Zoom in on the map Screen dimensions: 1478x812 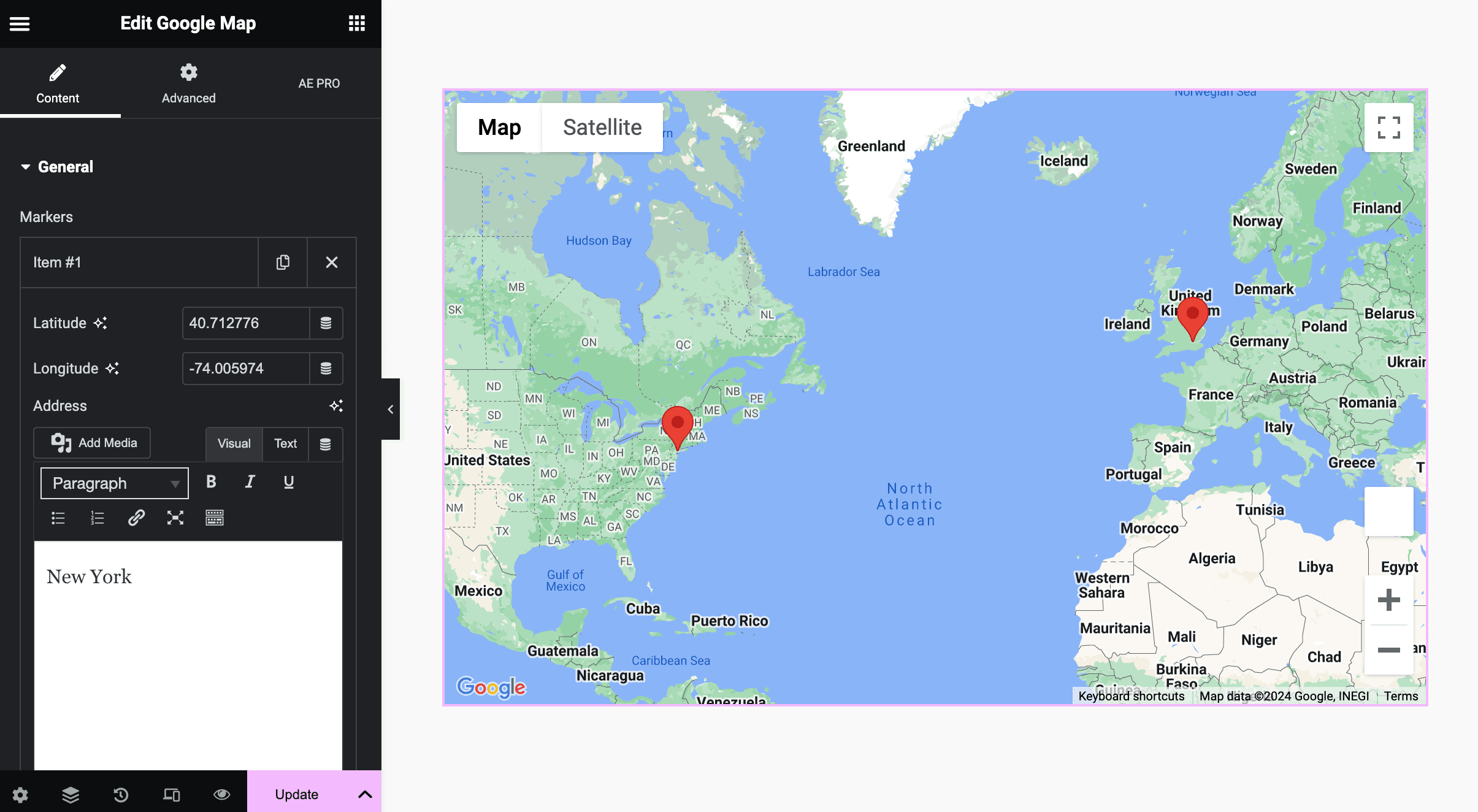(x=1388, y=600)
